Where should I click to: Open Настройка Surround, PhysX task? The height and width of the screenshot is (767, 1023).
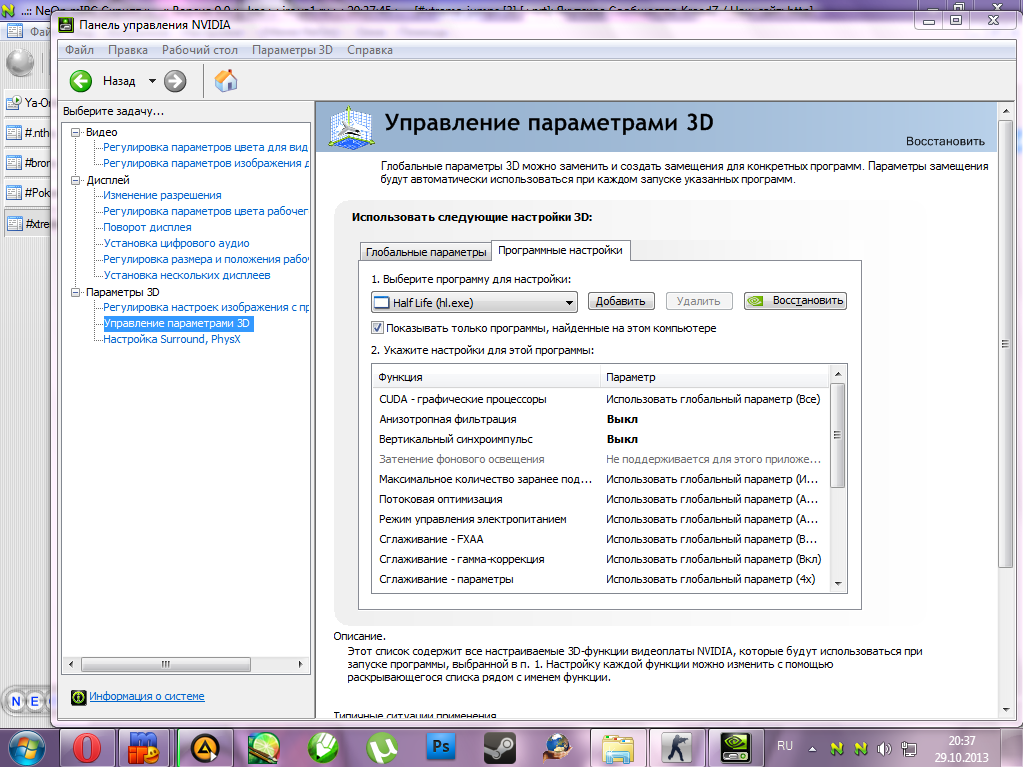[172, 339]
